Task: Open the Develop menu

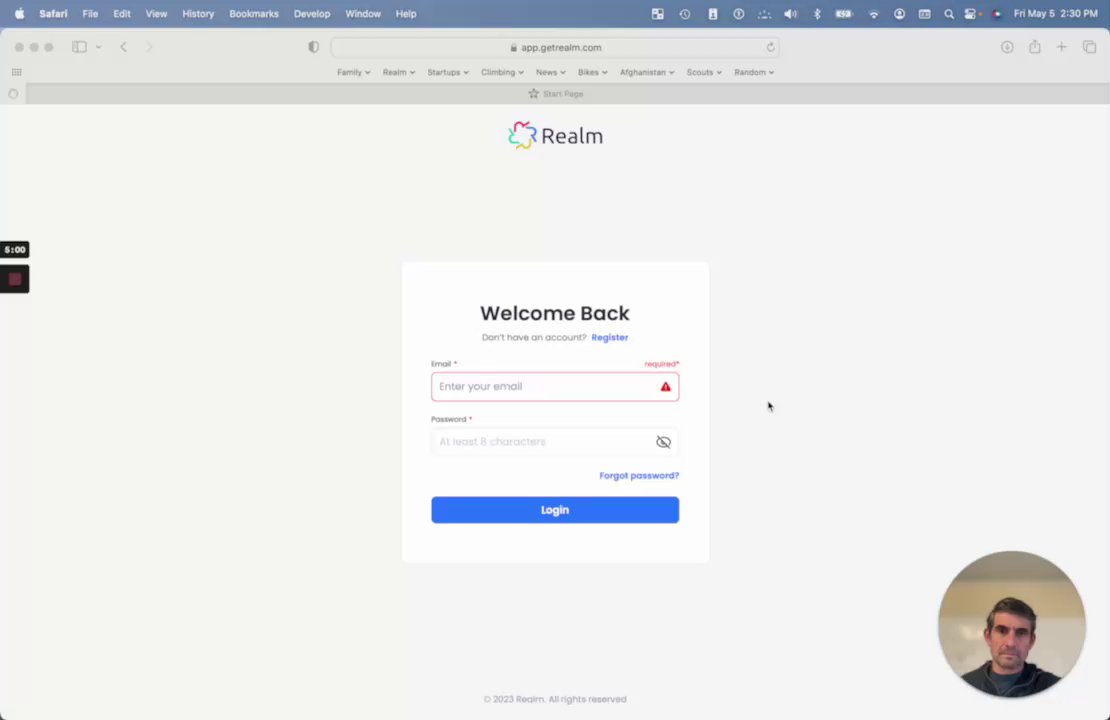Action: coord(311,13)
